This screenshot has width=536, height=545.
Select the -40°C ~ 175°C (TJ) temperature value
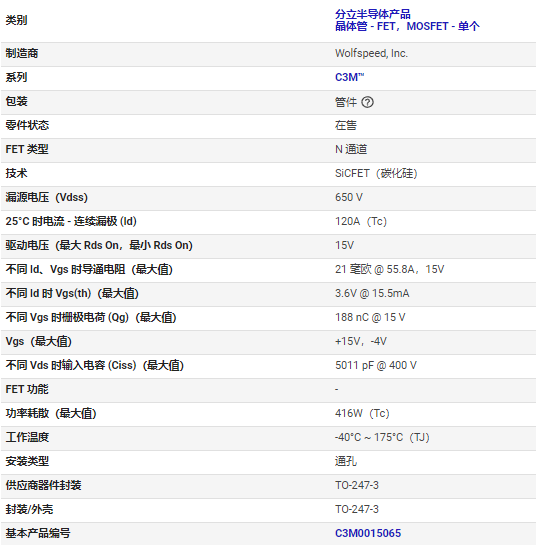(382, 437)
